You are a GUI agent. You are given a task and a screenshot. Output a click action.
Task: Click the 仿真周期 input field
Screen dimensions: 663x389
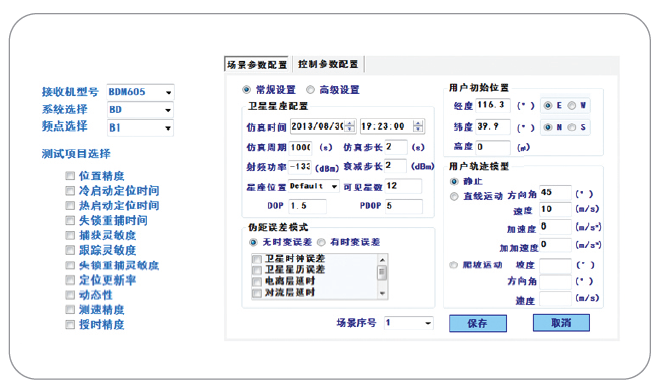coord(301,148)
